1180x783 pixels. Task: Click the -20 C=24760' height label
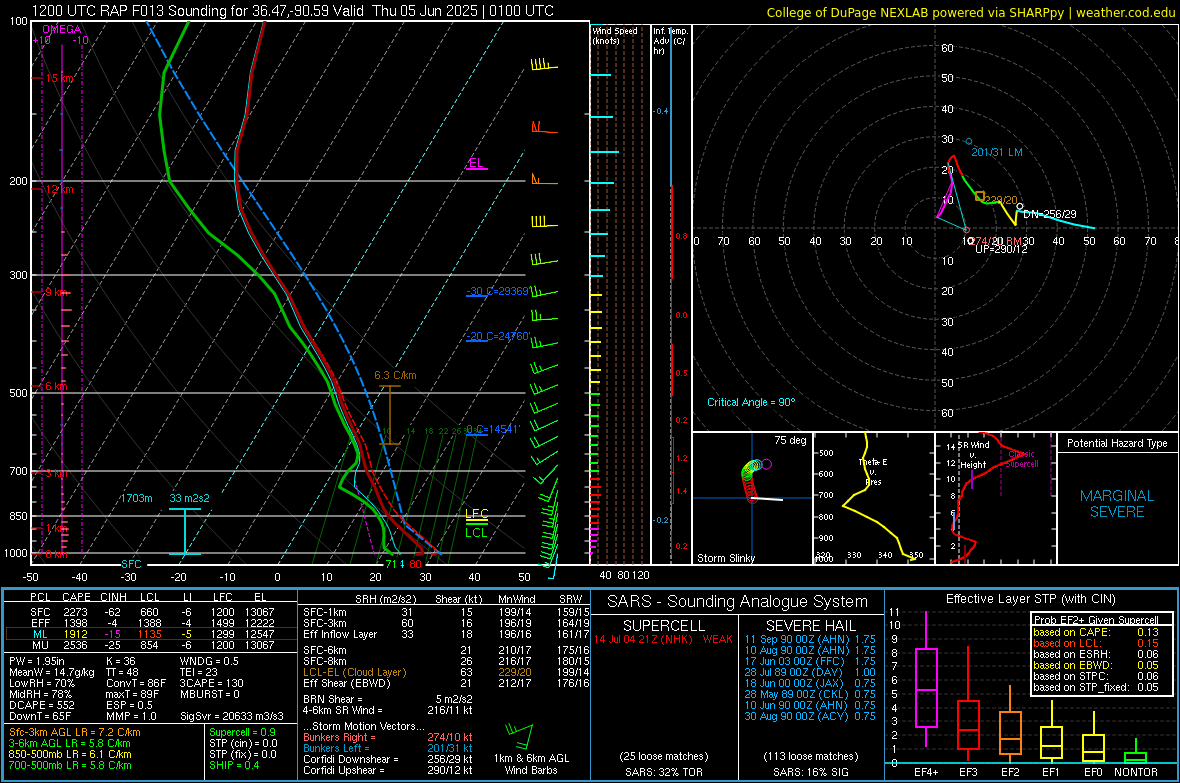pos(498,337)
